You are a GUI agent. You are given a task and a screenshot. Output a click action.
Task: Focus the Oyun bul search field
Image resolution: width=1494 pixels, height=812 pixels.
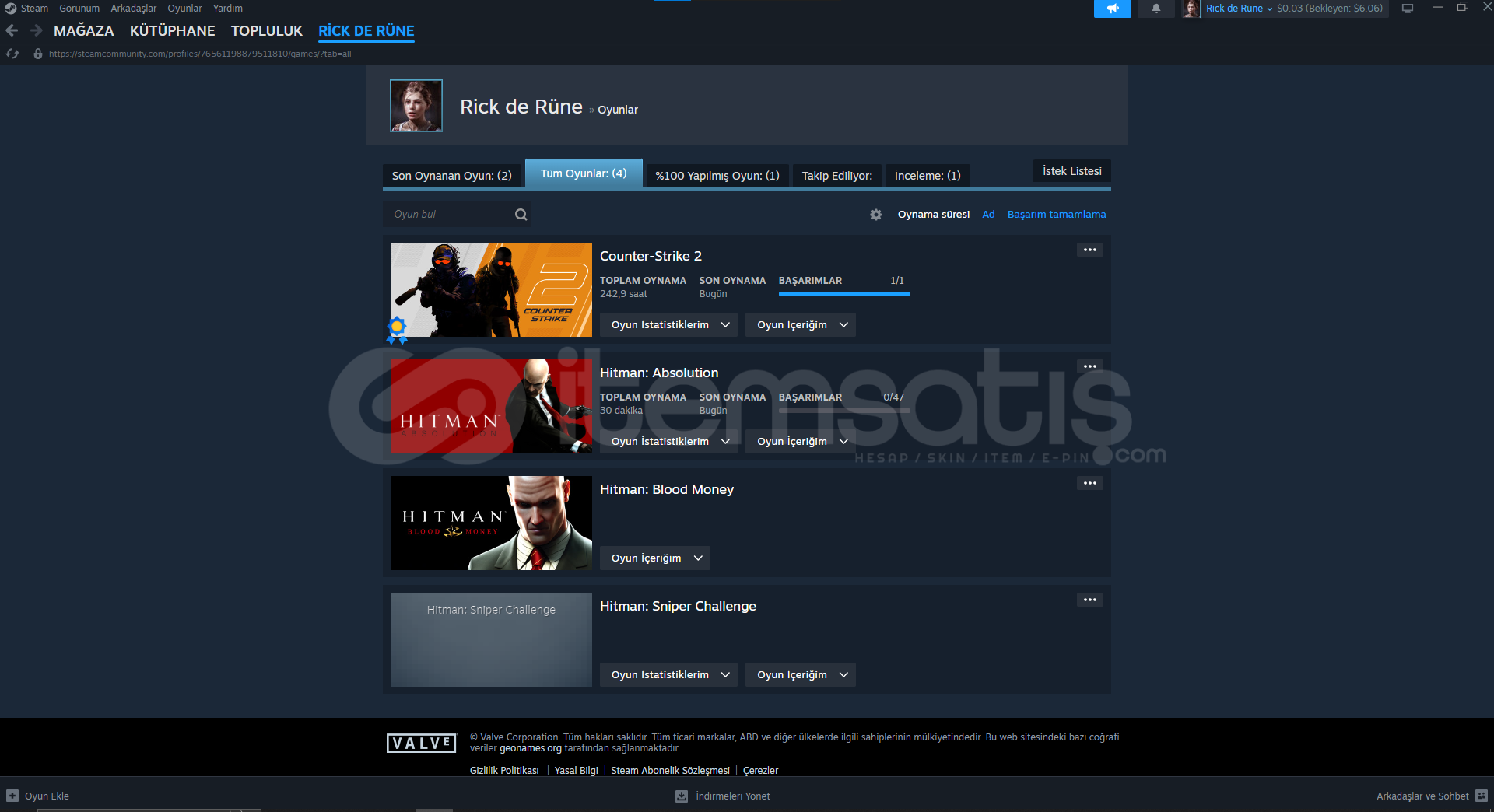[x=457, y=215]
